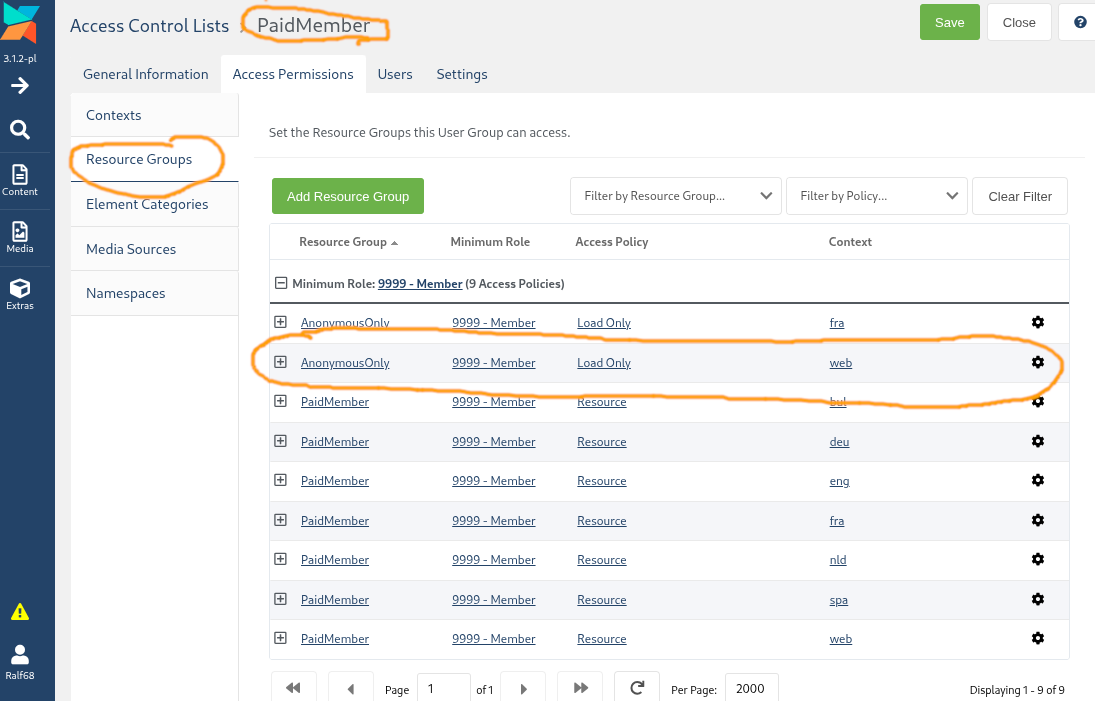The height and width of the screenshot is (701, 1095).
Task: Open the Resource Groups vertical tab
Action: (x=154, y=159)
